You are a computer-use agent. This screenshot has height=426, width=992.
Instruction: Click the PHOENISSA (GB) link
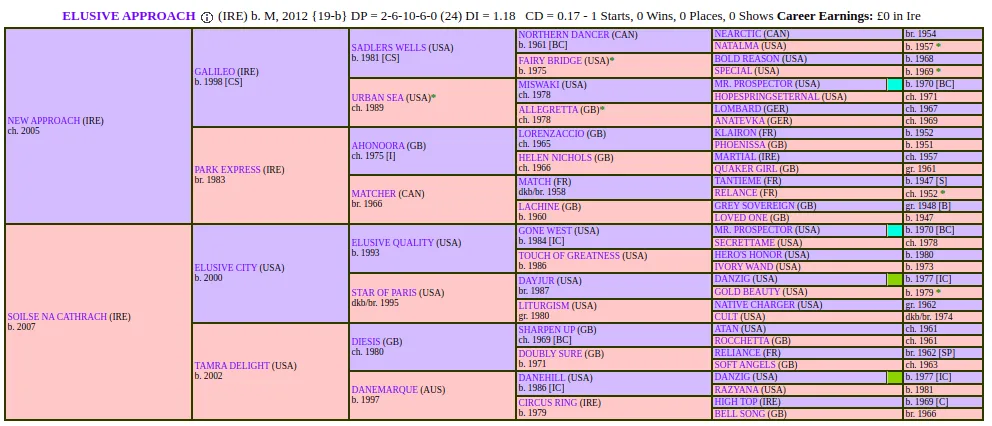(740, 145)
